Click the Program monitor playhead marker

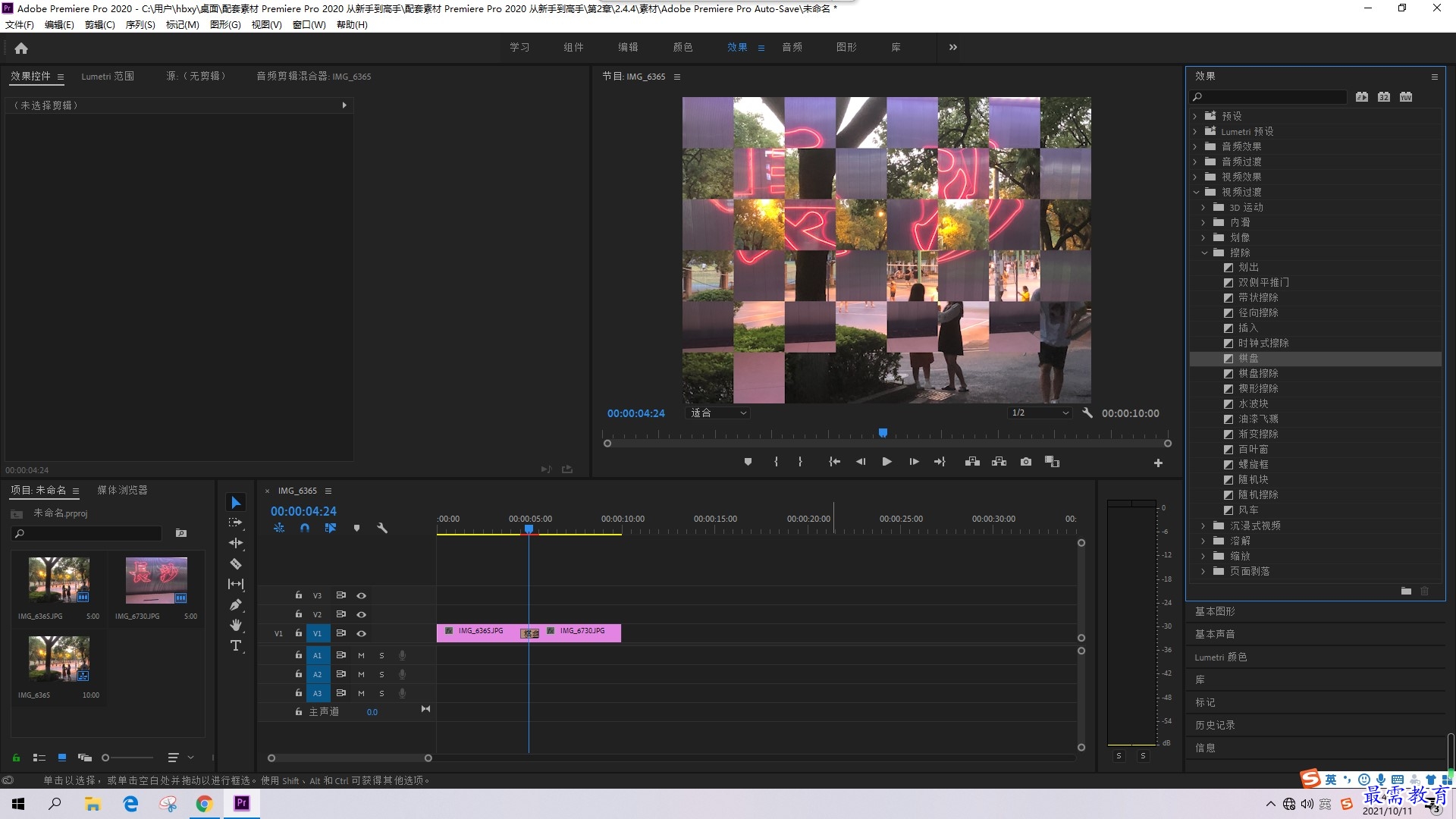click(883, 433)
